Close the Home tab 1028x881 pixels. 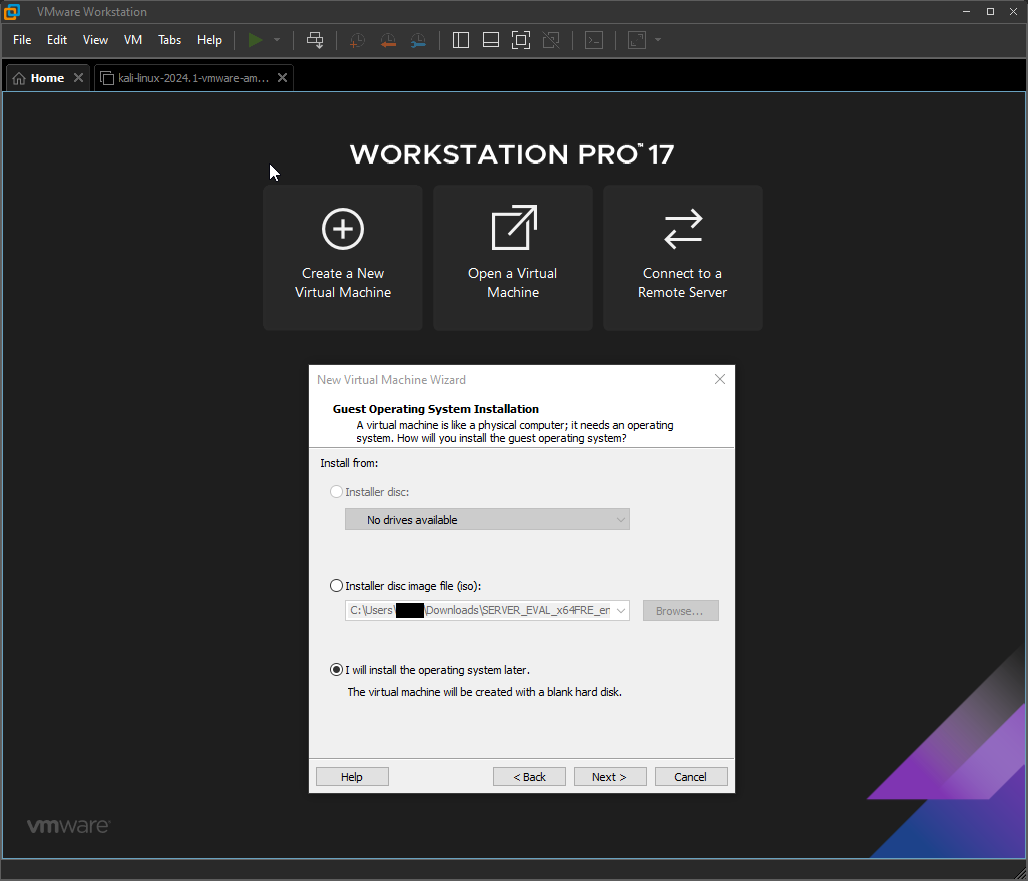pos(78,77)
